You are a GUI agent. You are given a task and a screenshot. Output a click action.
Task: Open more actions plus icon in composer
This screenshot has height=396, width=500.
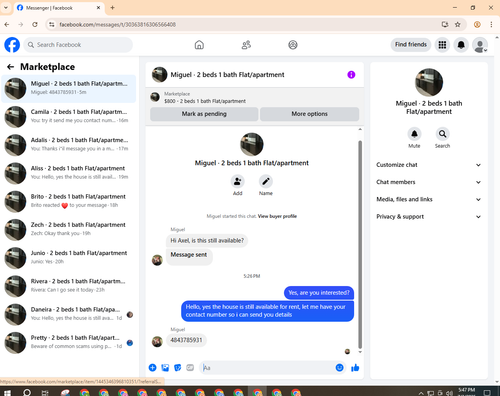click(x=152, y=368)
